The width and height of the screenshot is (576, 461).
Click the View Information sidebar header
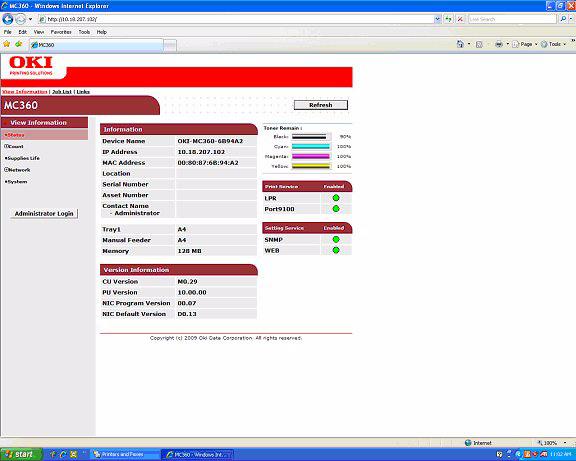(44, 123)
